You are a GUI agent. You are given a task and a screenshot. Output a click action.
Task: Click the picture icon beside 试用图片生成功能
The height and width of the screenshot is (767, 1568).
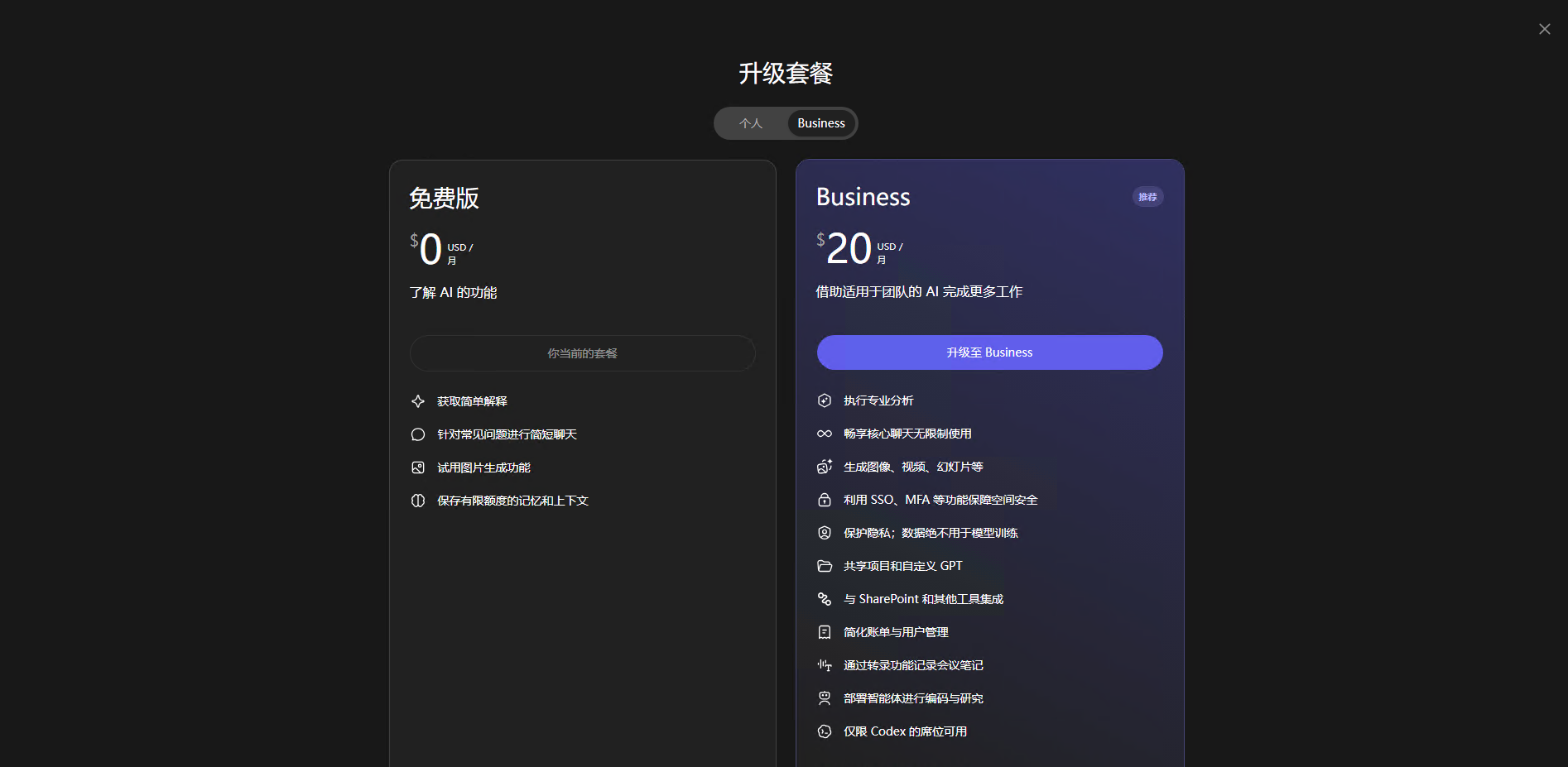(x=418, y=467)
